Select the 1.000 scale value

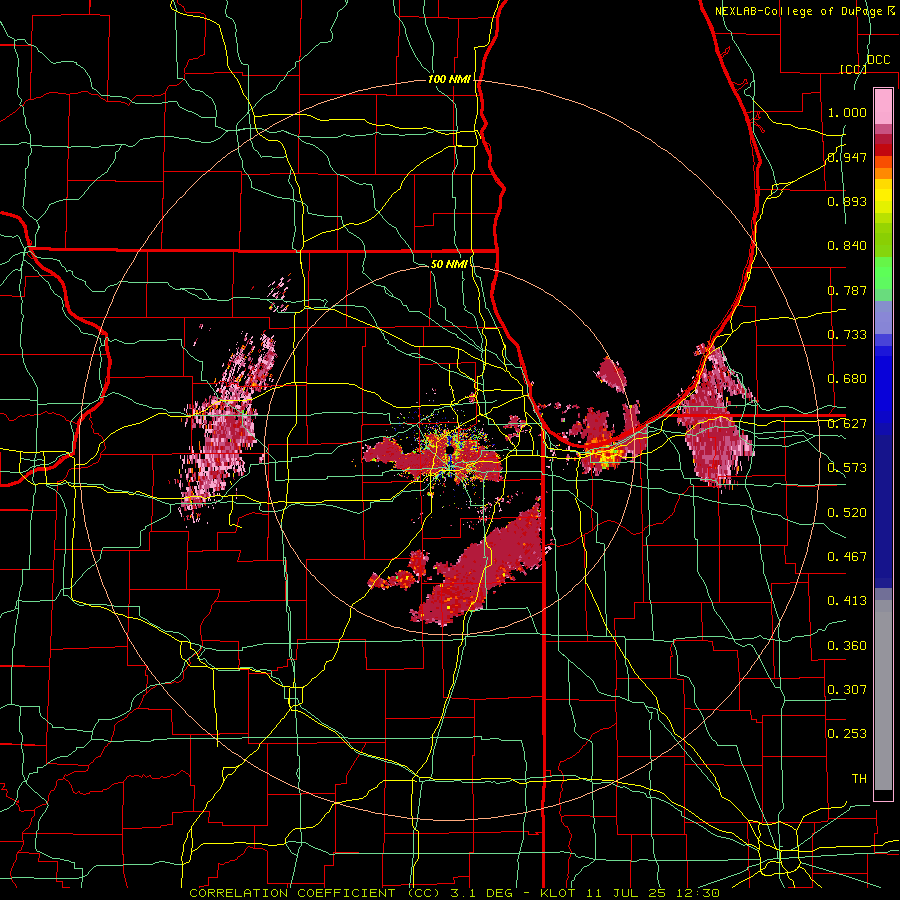pyautogui.click(x=847, y=112)
